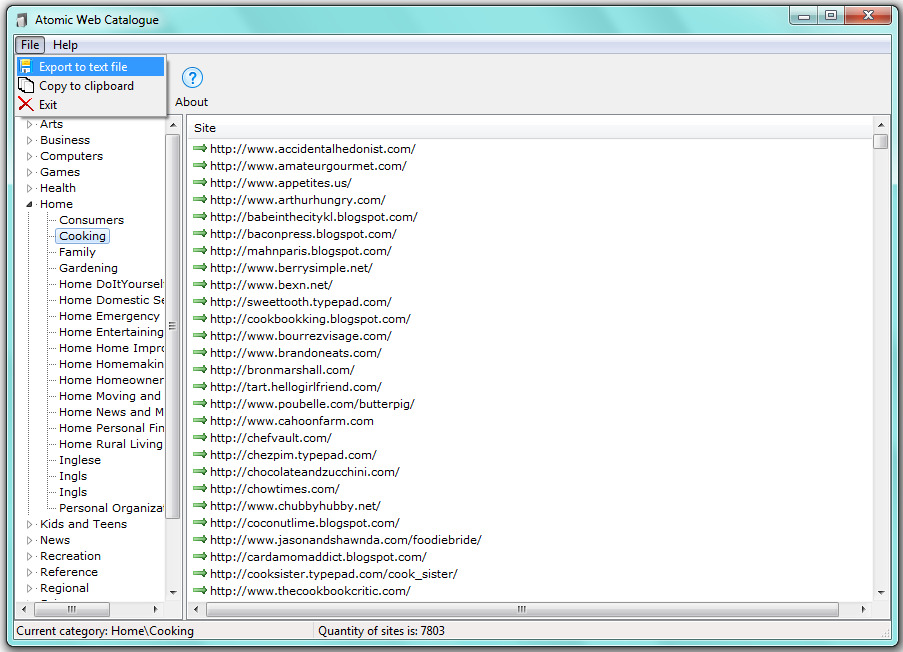The image size is (903, 652).
Task: Select the Gardening subcategory
Action: pyautogui.click(x=88, y=268)
